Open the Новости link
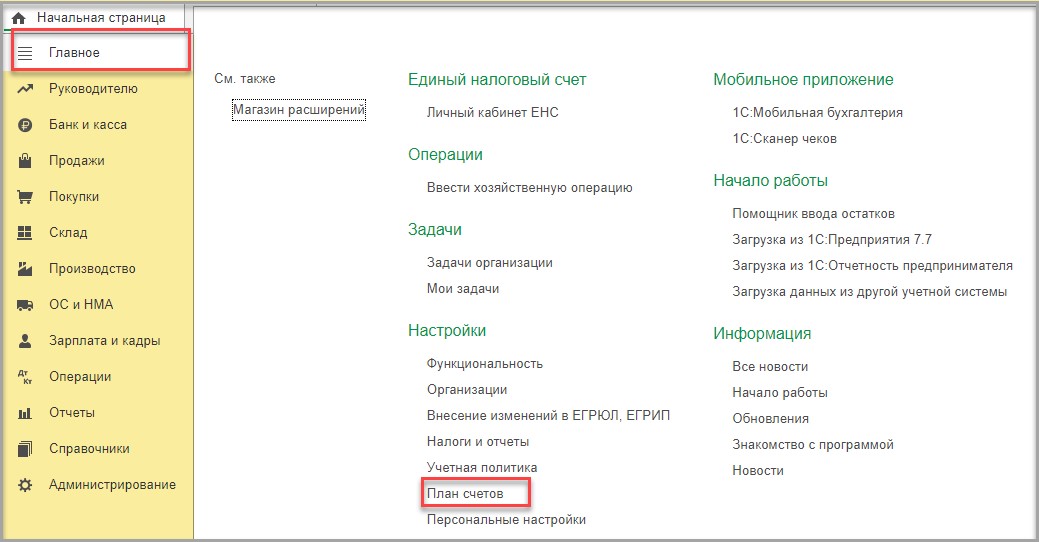The height and width of the screenshot is (542, 1039). tap(758, 470)
